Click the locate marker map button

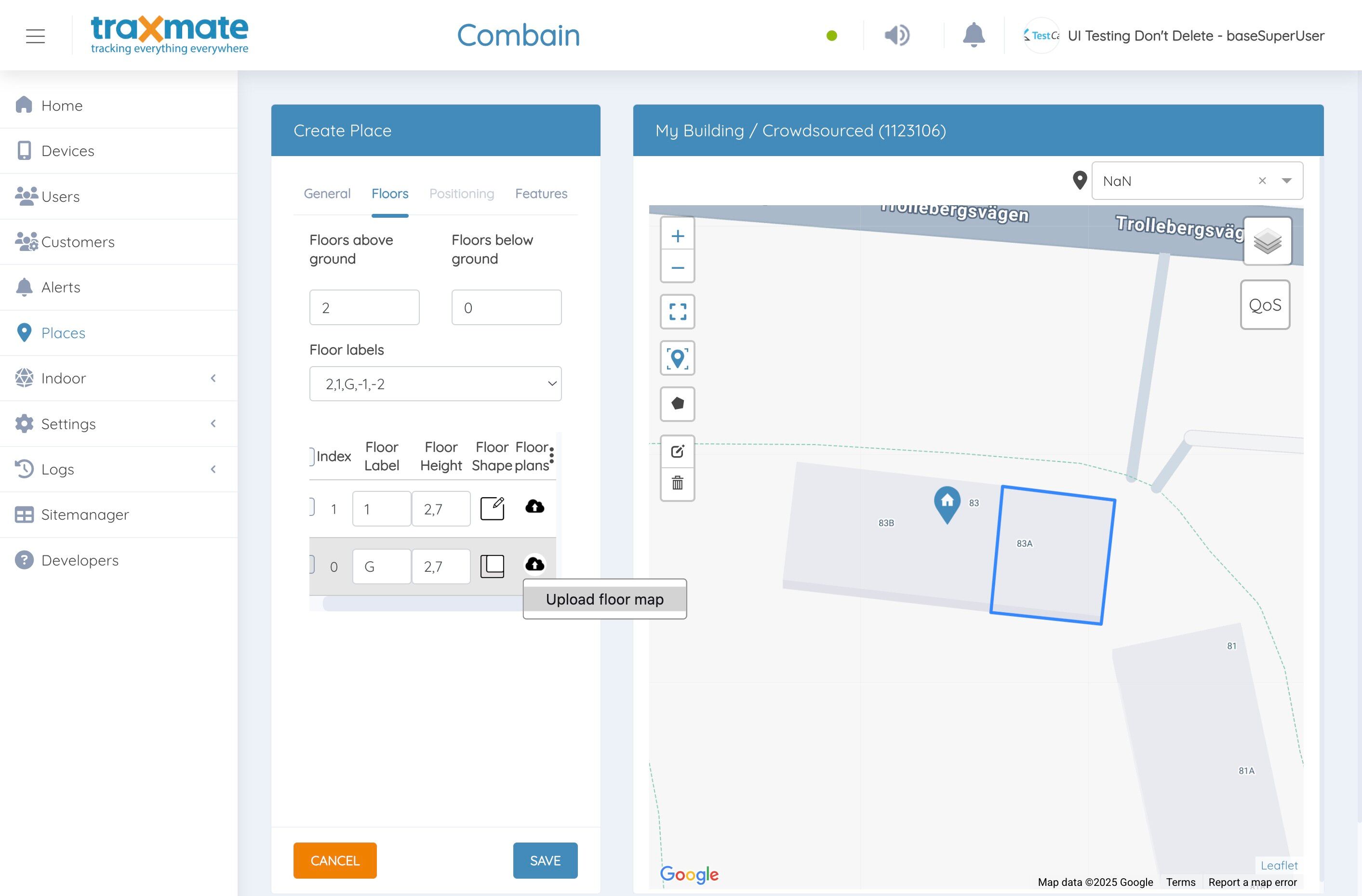tap(678, 358)
